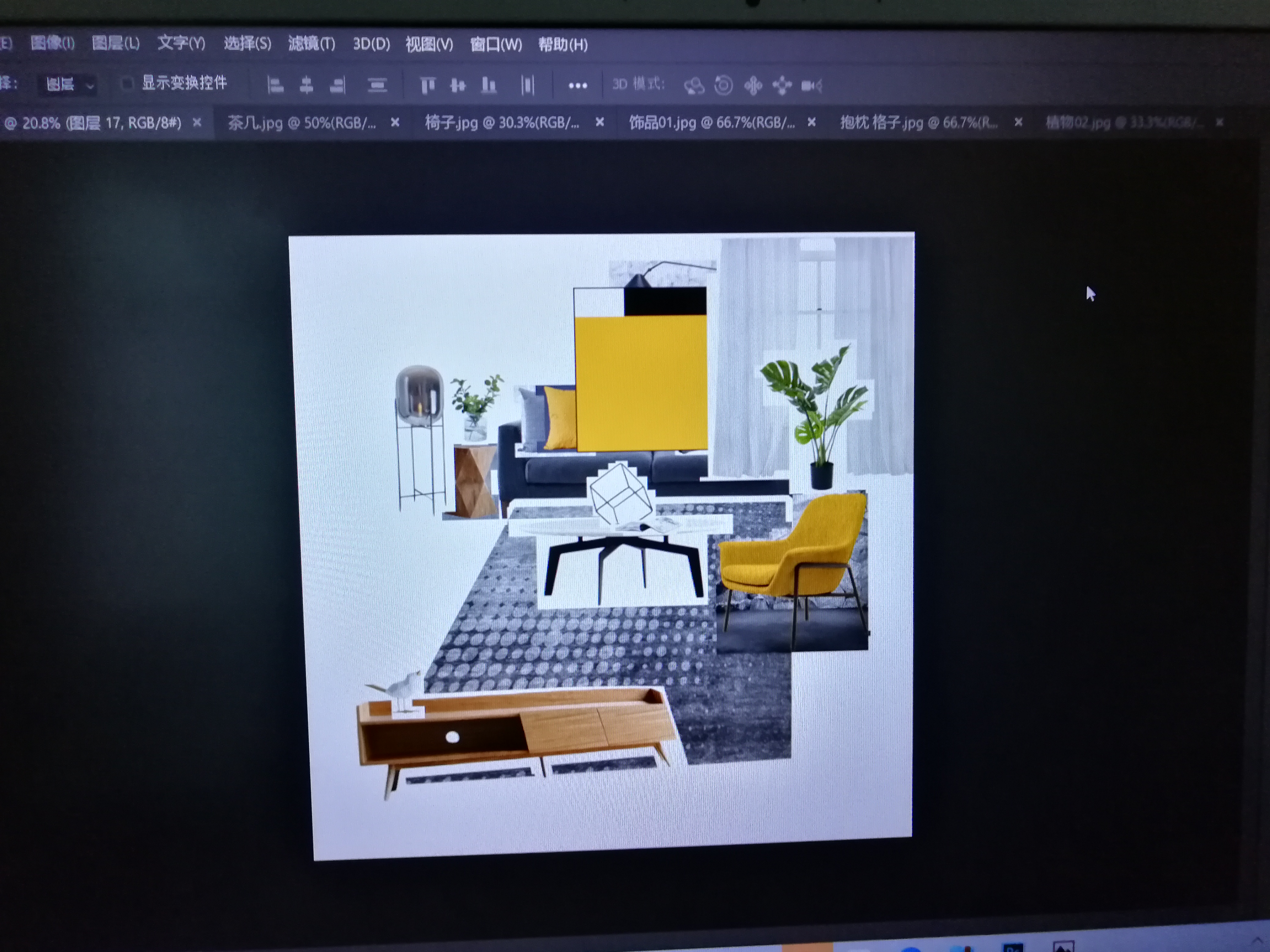Select the 3D Slide mode icon
This screenshot has height=952, width=1270.
point(782,86)
